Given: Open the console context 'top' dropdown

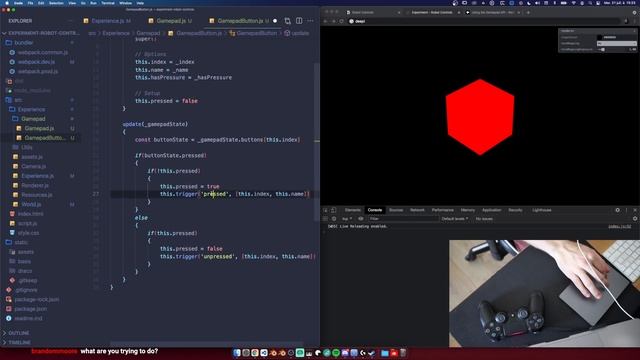Looking at the screenshot, I should point(347,219).
